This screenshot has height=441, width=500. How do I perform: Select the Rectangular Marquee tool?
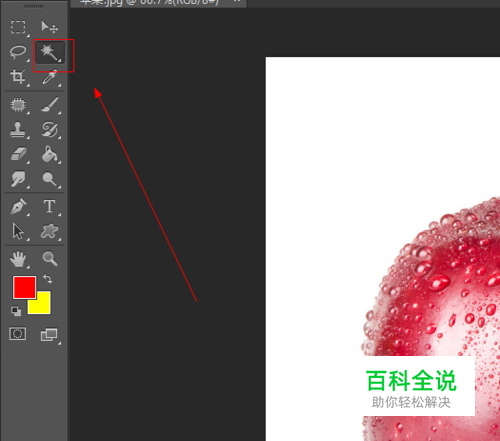18,27
